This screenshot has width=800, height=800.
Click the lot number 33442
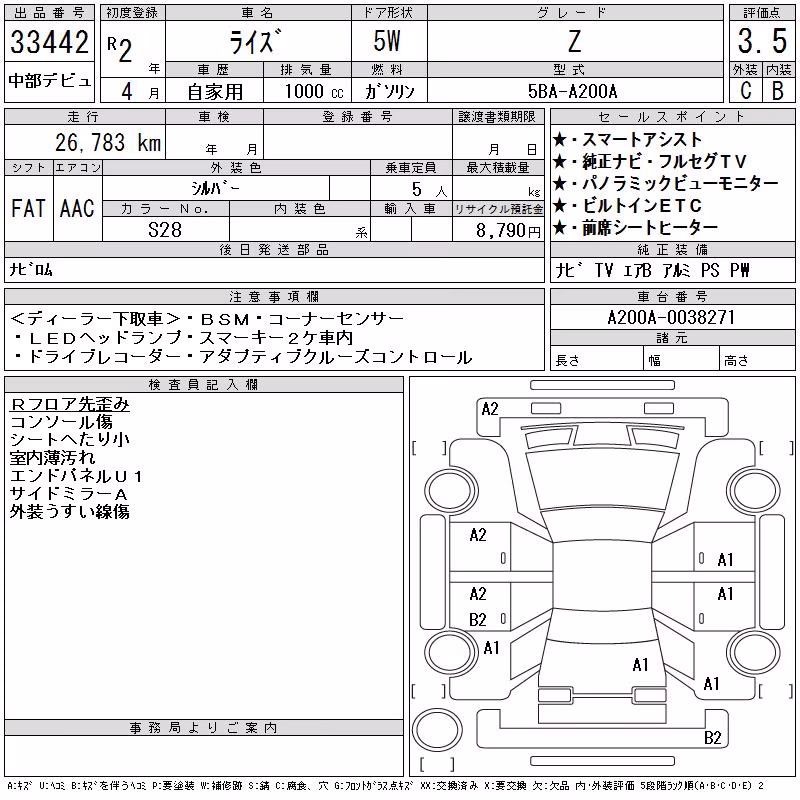coord(49,41)
